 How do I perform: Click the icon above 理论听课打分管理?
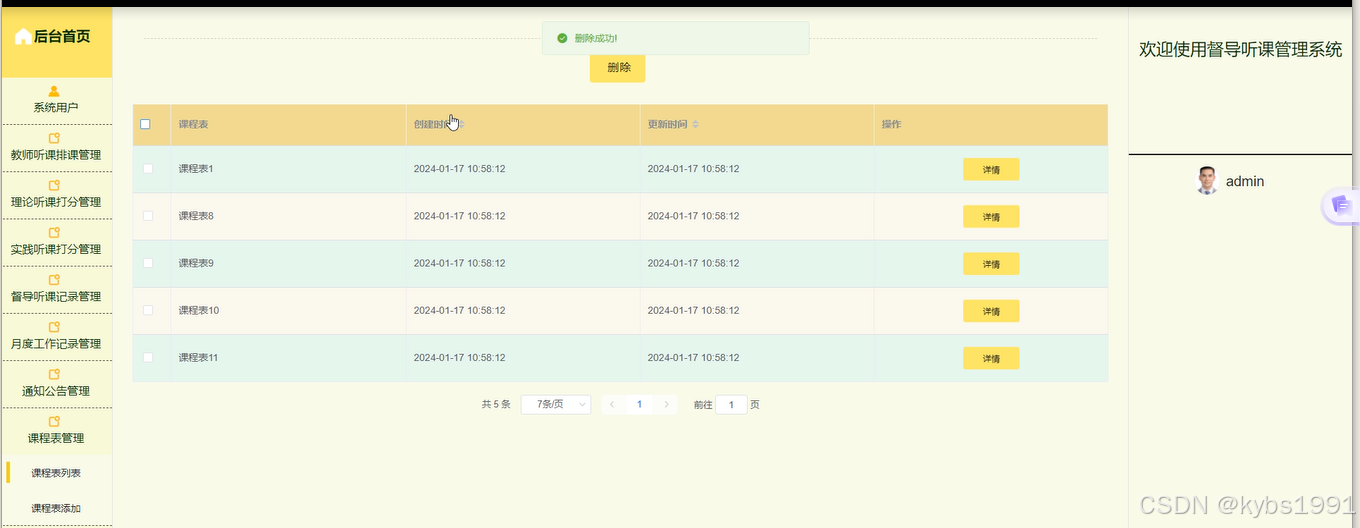55,186
